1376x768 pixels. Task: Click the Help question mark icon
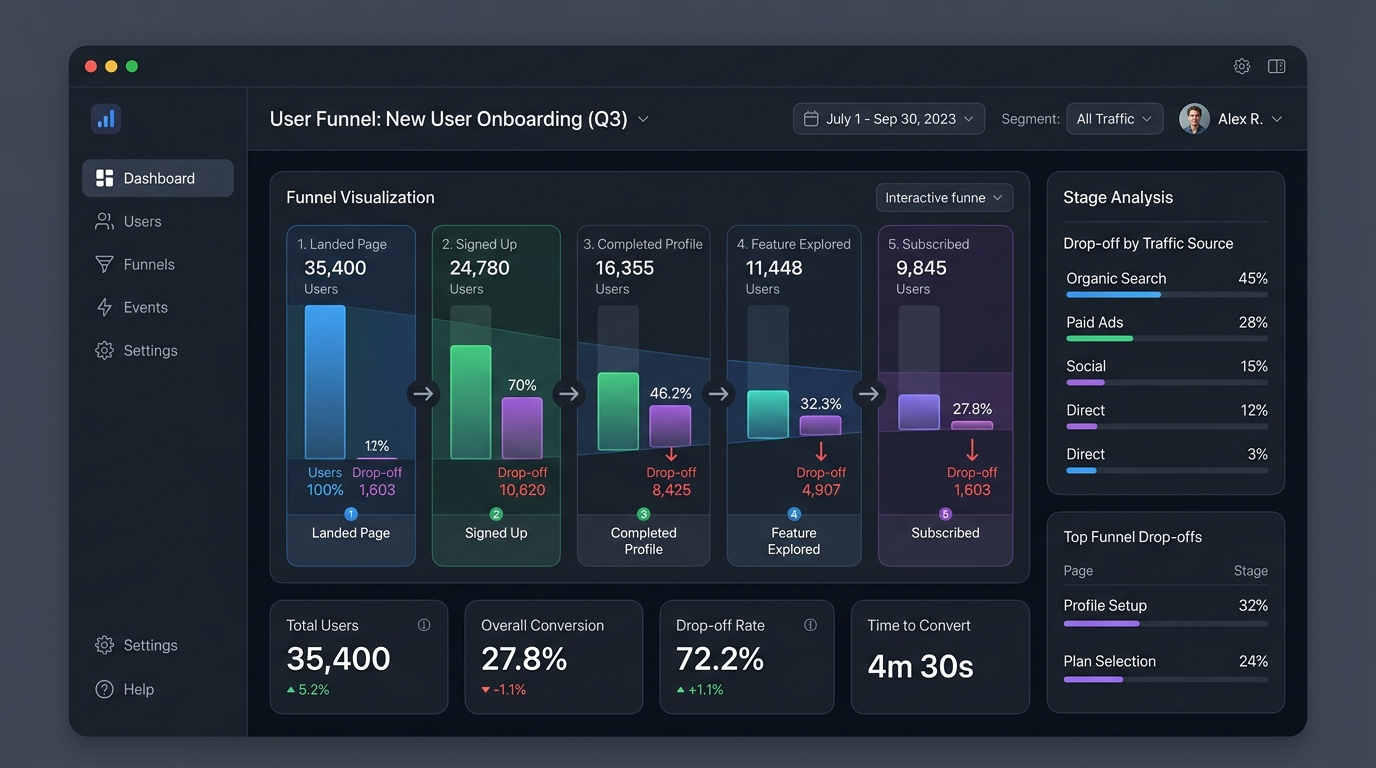pos(104,689)
